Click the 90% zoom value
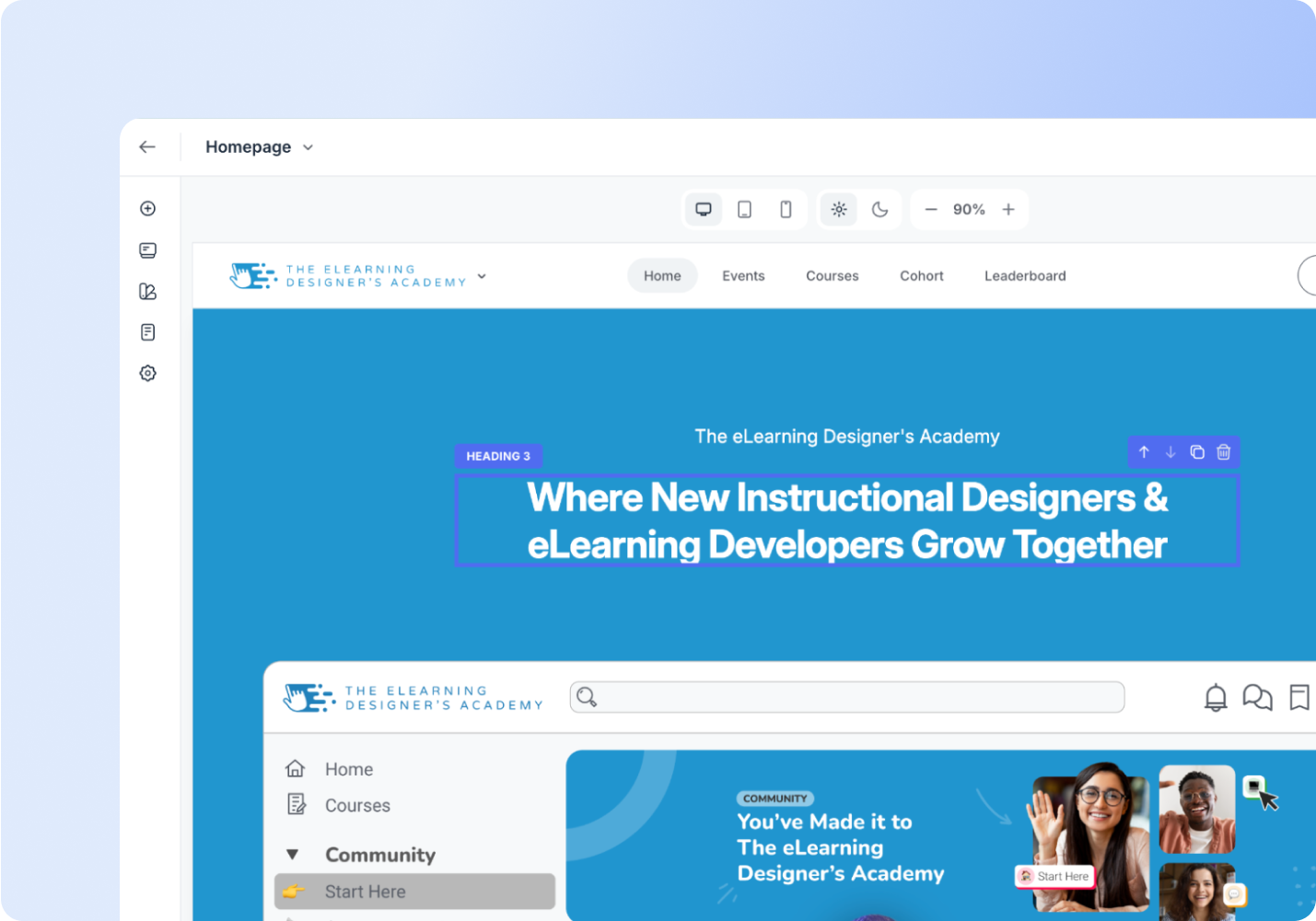This screenshot has height=921, width=1316. (969, 209)
